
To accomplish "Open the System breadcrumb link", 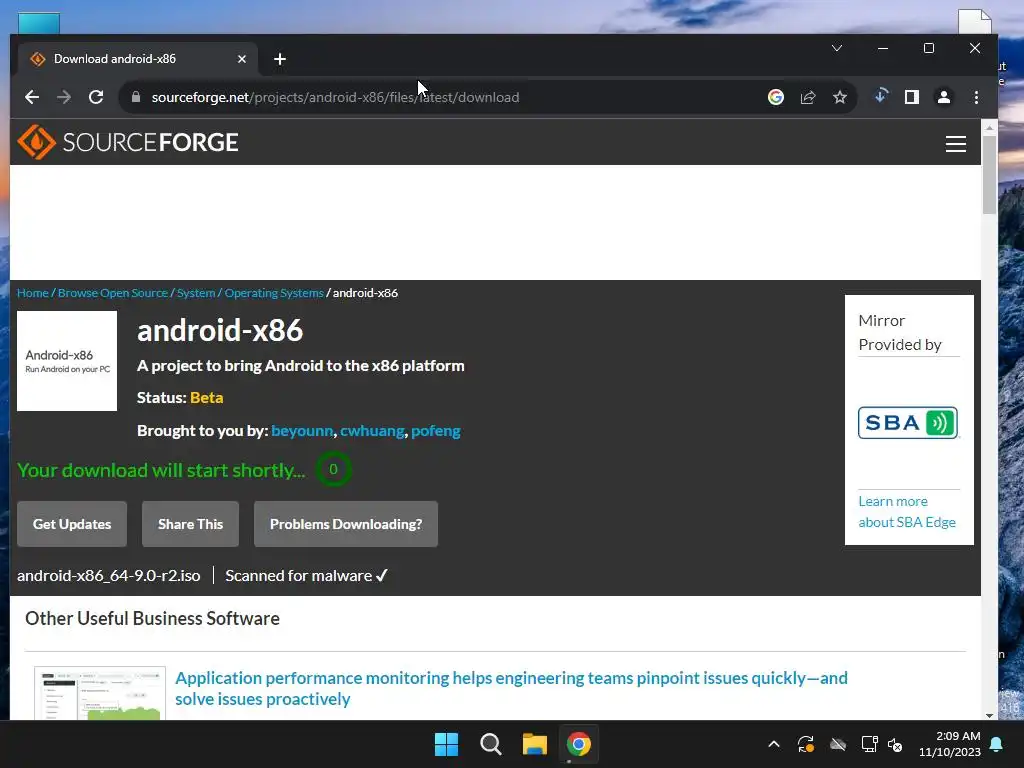I will [x=196, y=293].
